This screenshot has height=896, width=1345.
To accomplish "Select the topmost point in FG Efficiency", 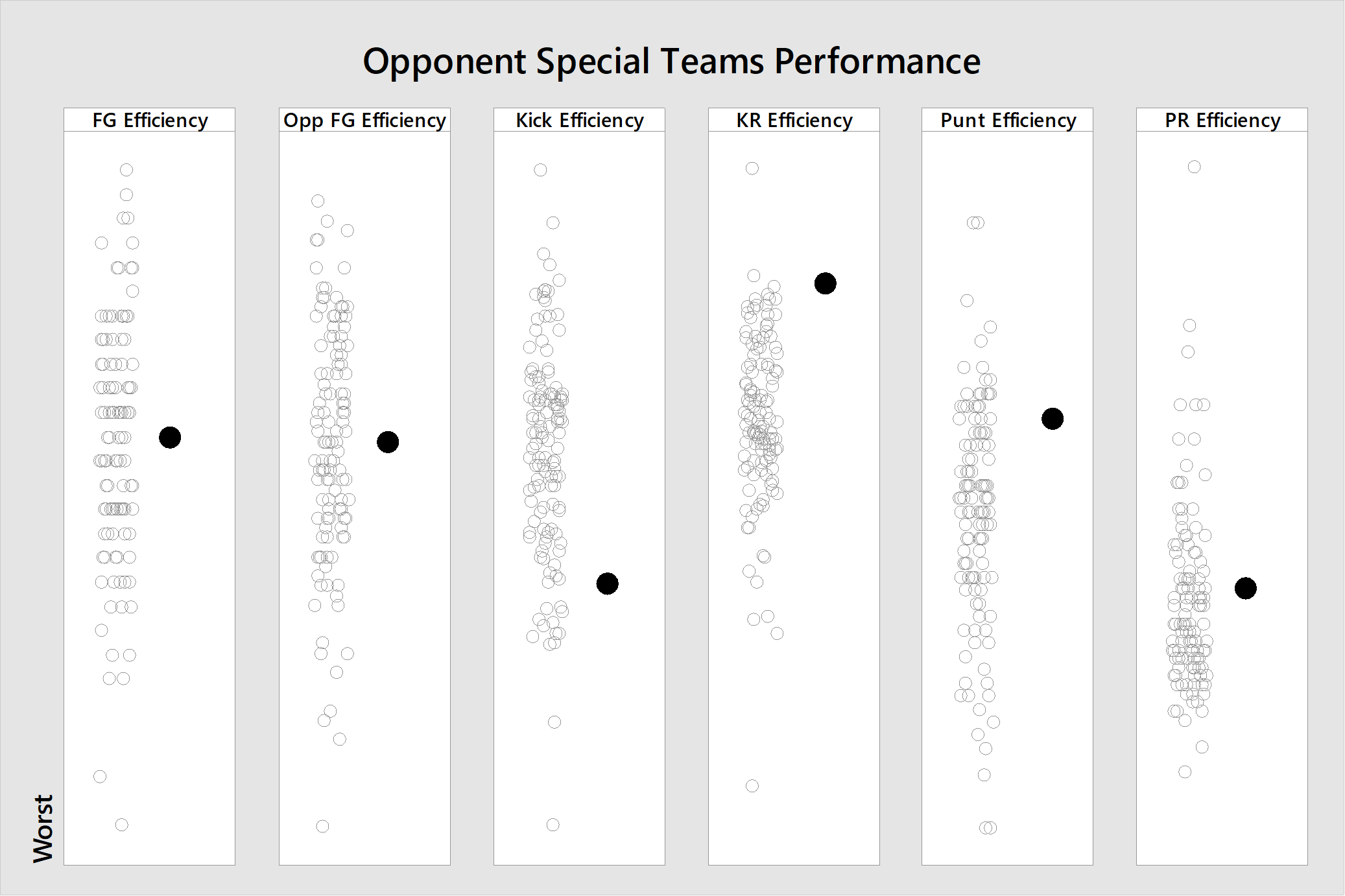I will tap(126, 170).
